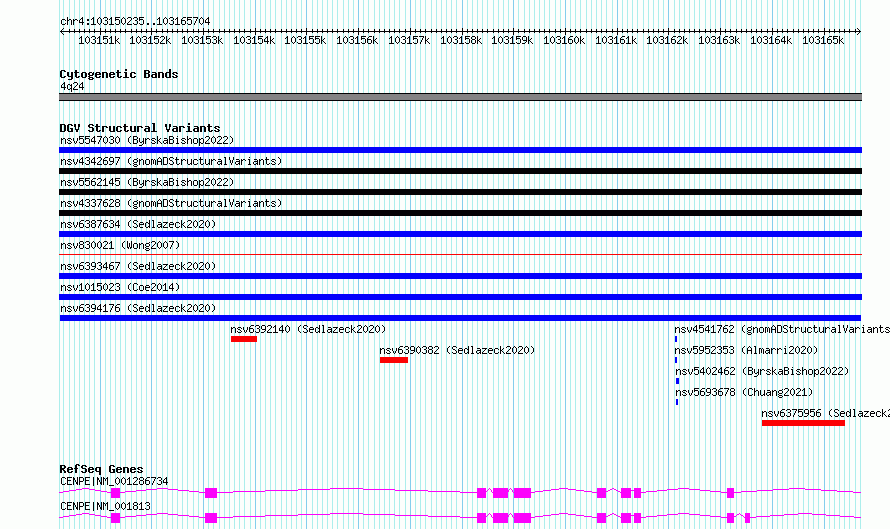Click the red nsv6392140 variant bar
The image size is (890, 529).
point(244,339)
